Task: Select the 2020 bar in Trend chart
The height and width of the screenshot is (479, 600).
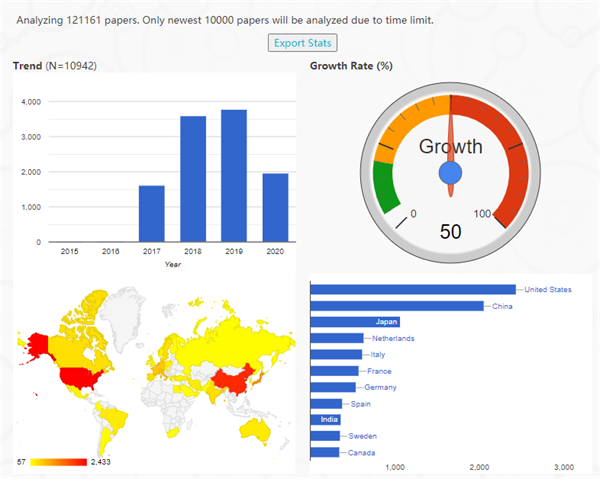Action: click(275, 207)
